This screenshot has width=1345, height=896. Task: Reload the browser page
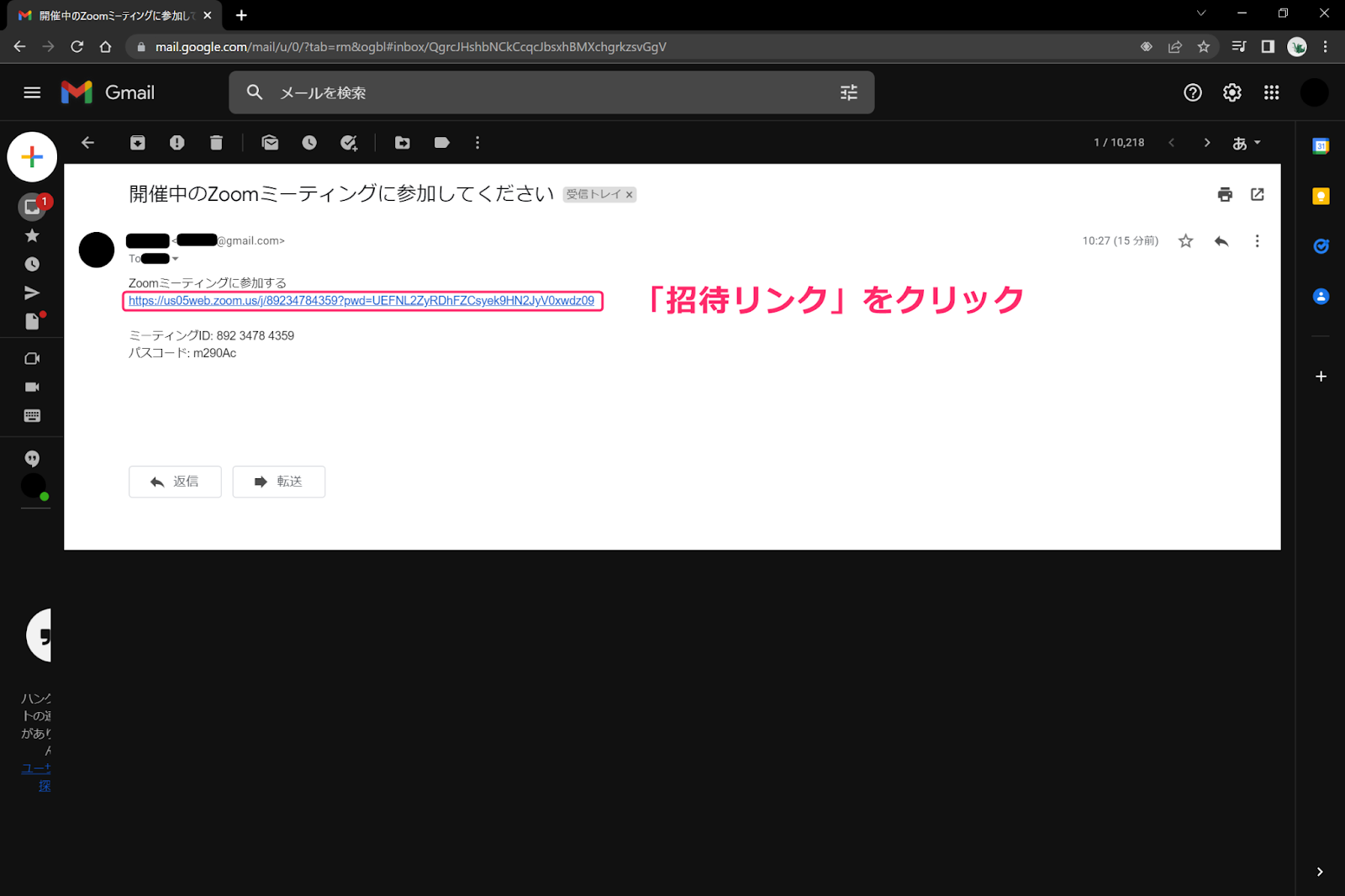76,47
